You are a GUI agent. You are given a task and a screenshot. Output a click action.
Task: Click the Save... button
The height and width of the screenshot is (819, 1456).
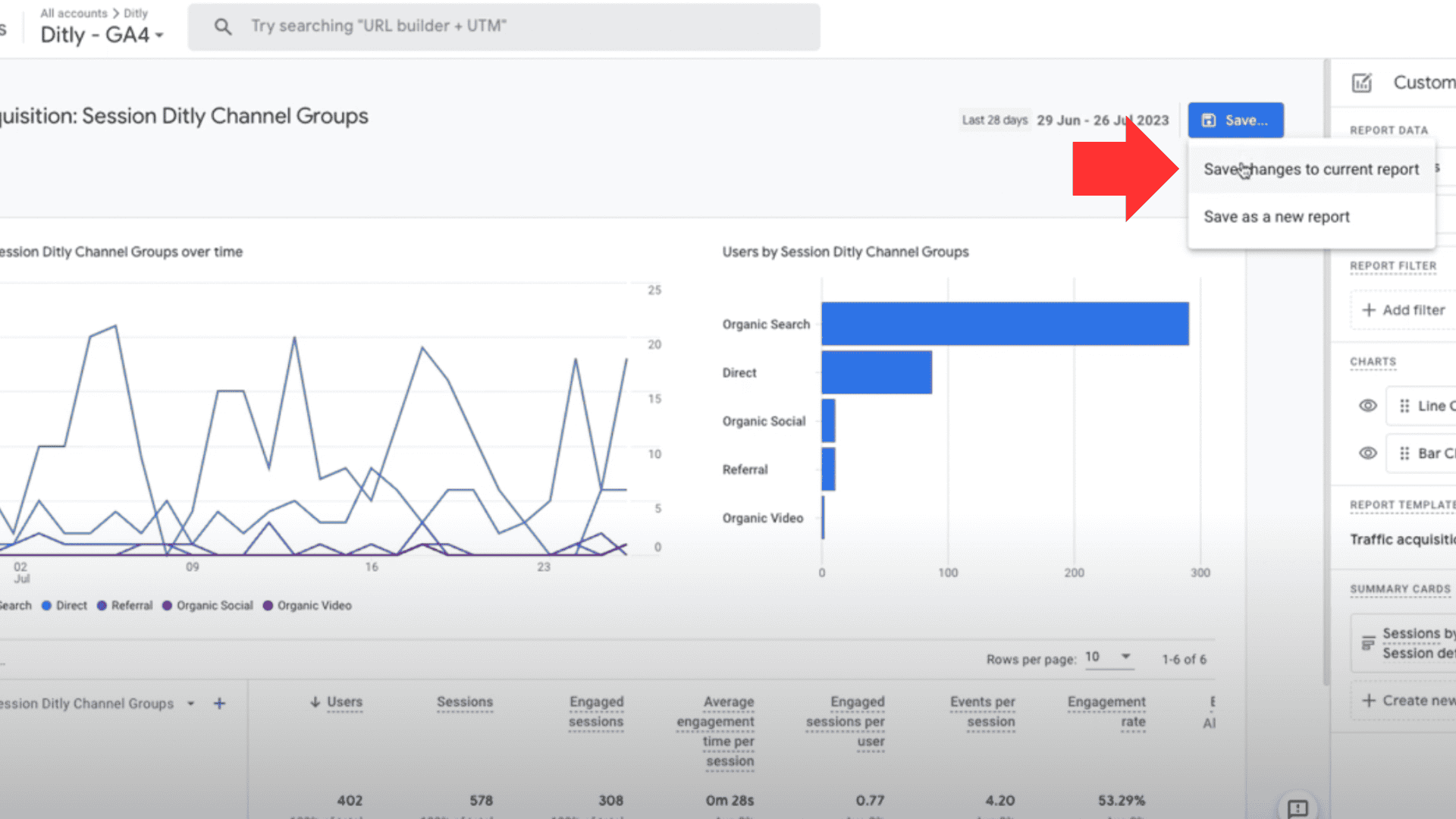pos(1235,120)
